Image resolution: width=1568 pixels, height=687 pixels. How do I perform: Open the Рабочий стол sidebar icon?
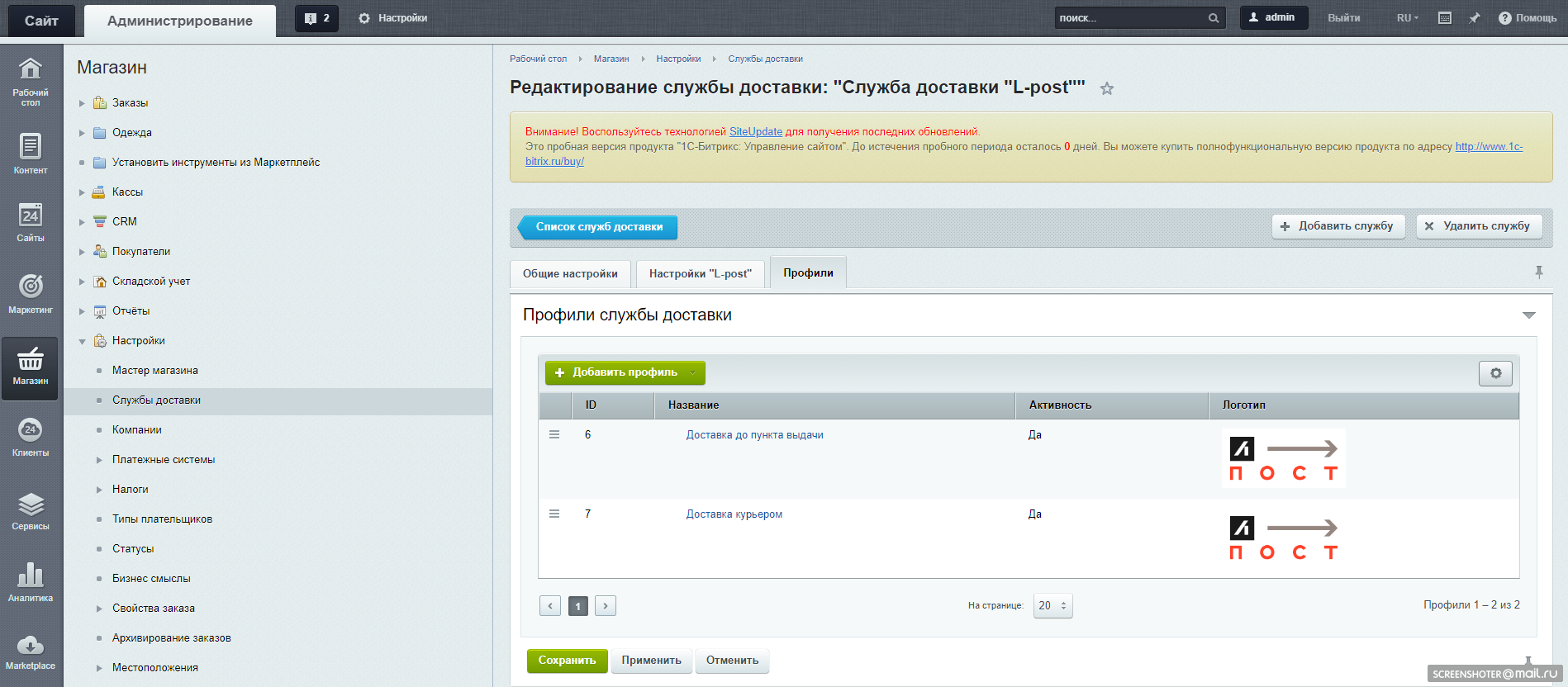pyautogui.click(x=31, y=82)
